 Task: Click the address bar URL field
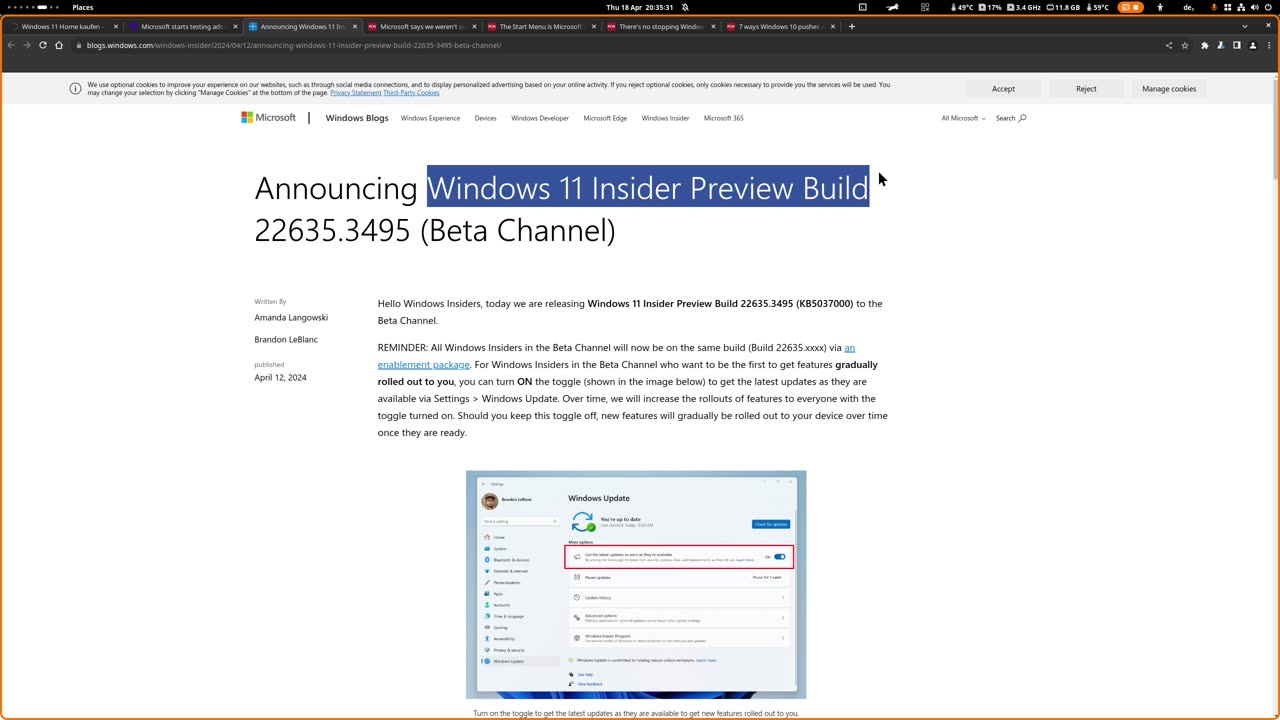pos(620,45)
